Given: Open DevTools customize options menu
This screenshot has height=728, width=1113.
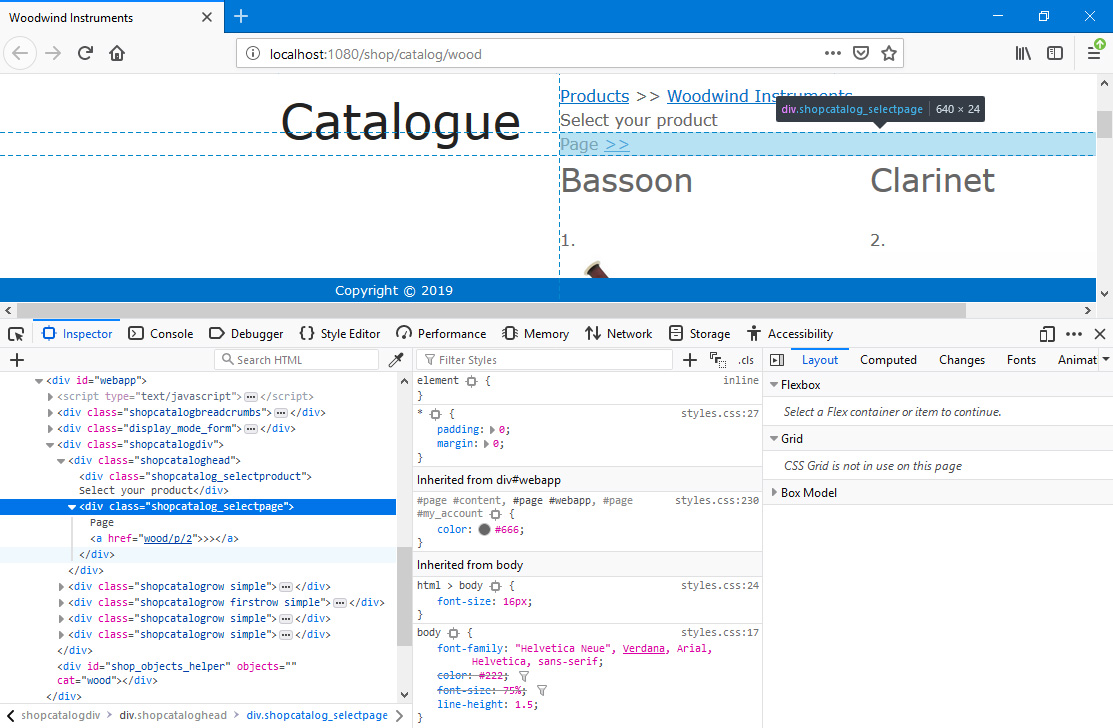Looking at the screenshot, I should pos(1074,333).
